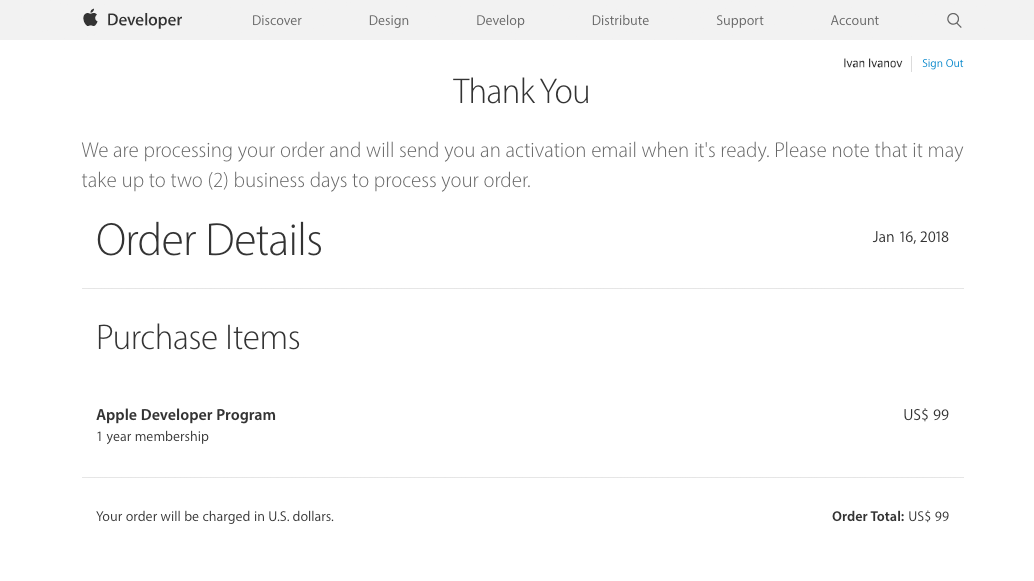1034x581 pixels.
Task: Select the Design navigation item
Action: click(x=388, y=20)
